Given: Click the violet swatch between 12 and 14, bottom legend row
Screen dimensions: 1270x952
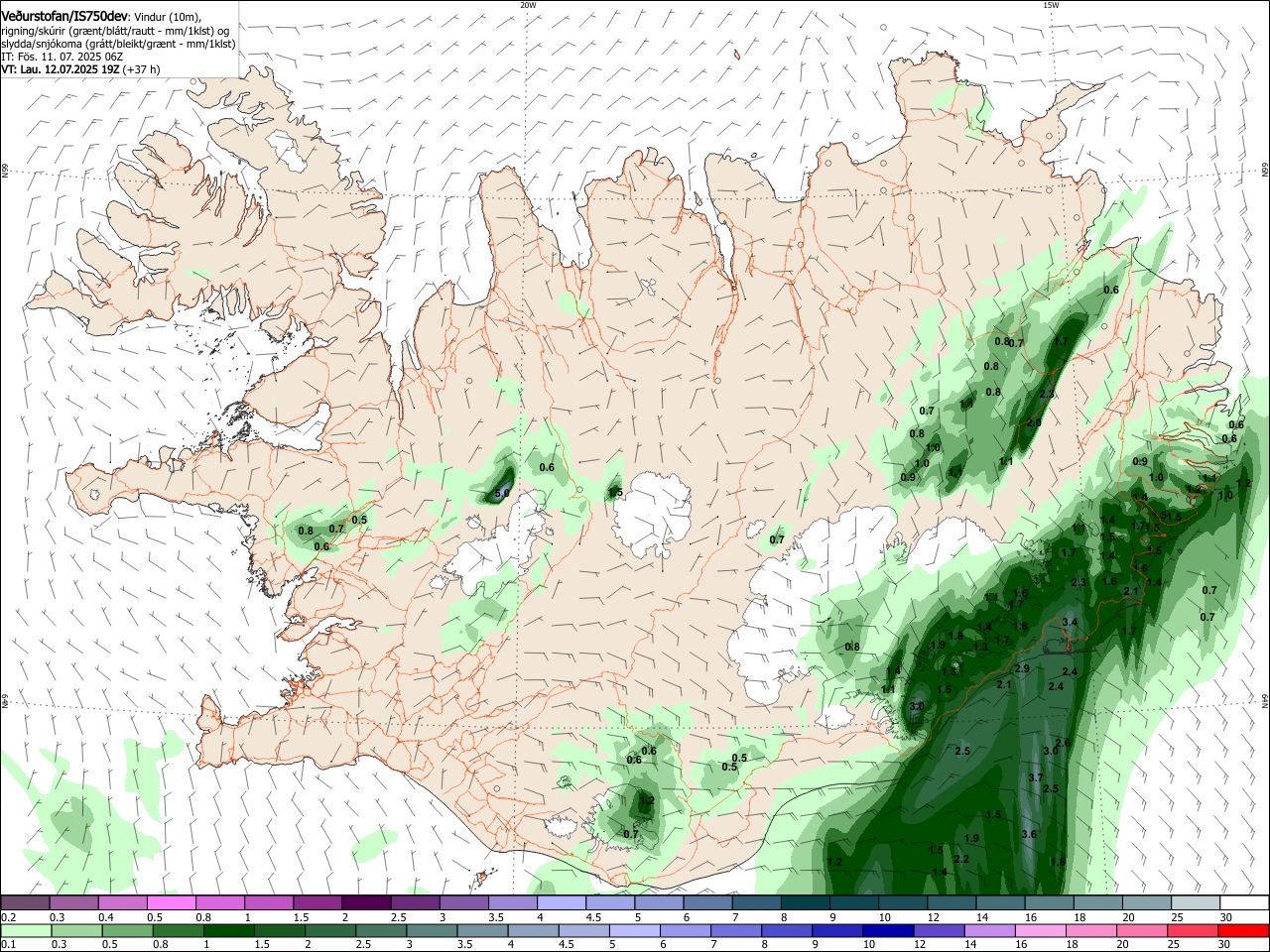Looking at the screenshot, I should (939, 930).
